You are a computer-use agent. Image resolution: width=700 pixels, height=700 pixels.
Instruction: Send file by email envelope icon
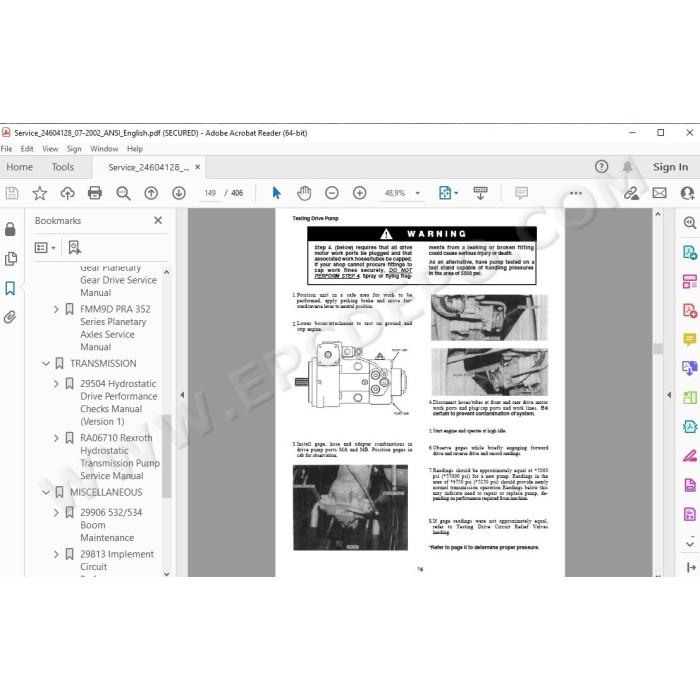click(659, 193)
